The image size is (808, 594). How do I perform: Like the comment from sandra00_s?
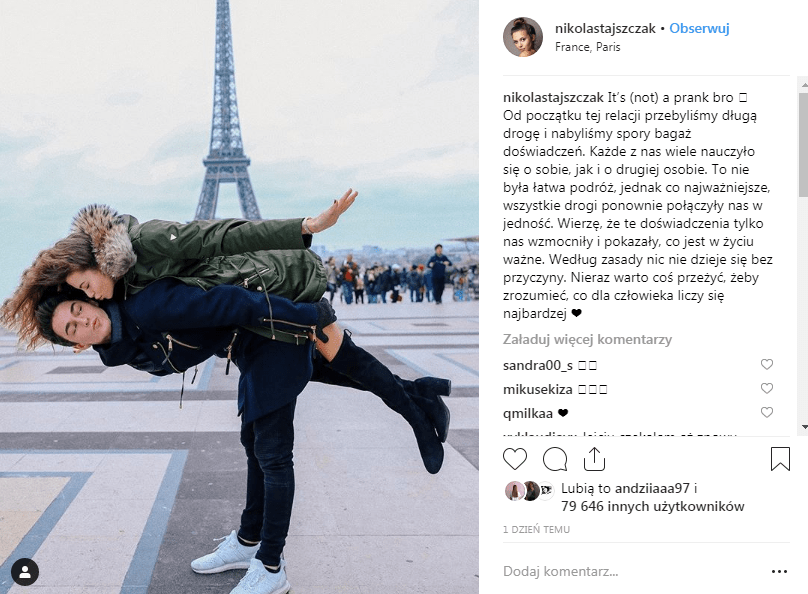[x=767, y=364]
